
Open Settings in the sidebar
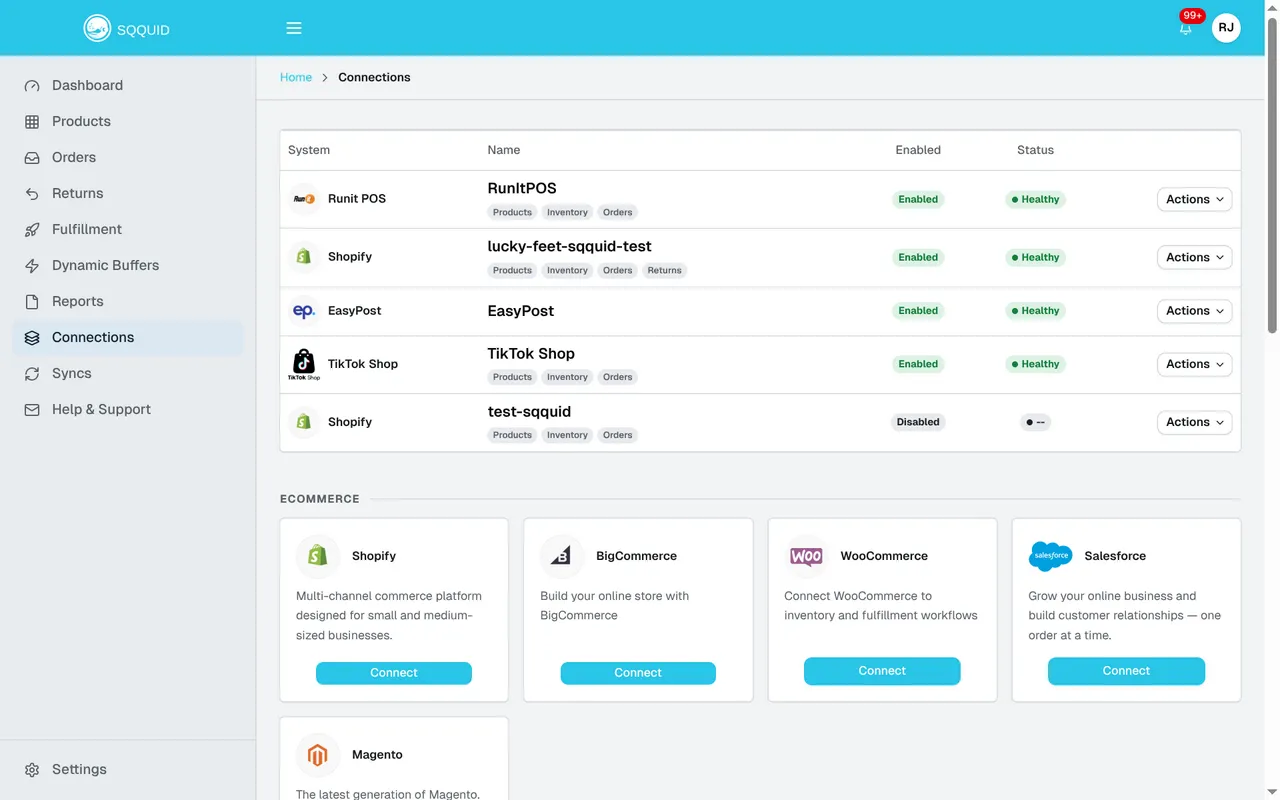click(x=128, y=770)
